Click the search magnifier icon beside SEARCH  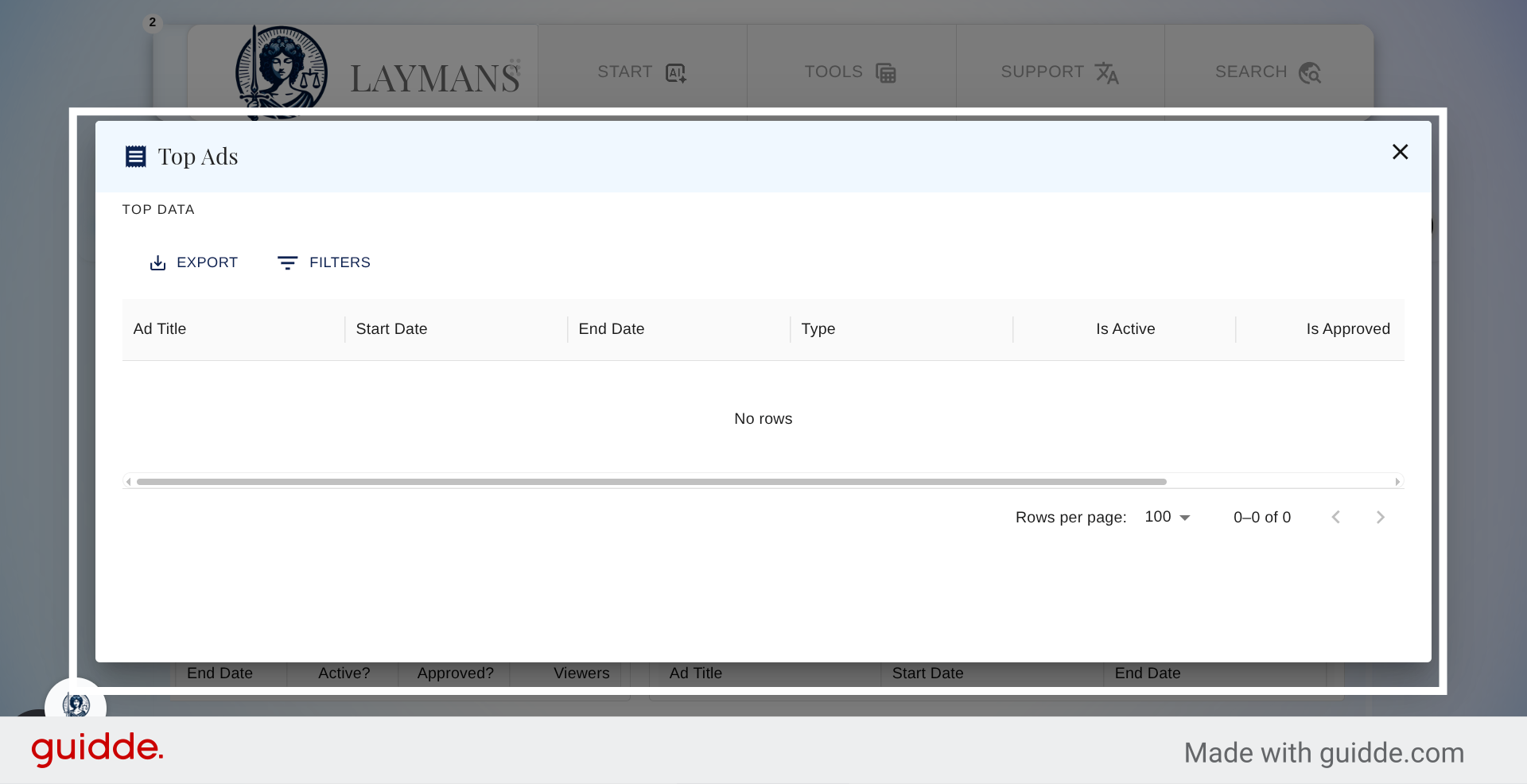(x=1311, y=73)
